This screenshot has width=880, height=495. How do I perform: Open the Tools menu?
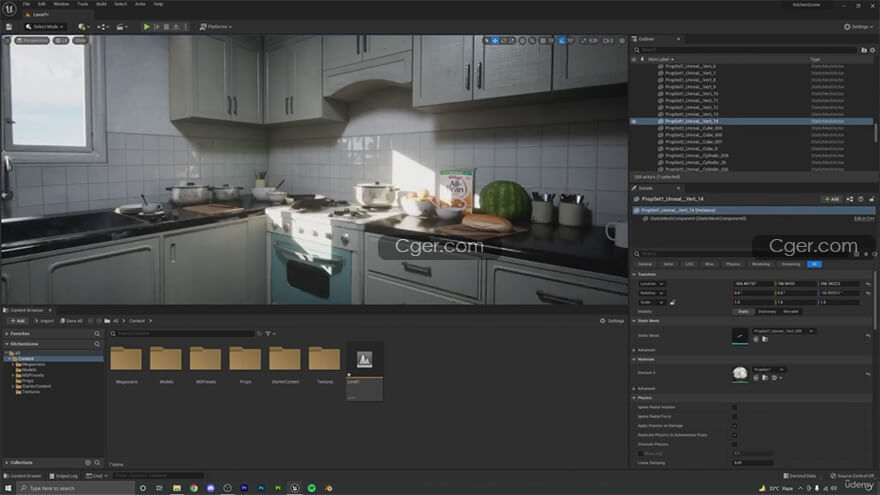coord(82,4)
